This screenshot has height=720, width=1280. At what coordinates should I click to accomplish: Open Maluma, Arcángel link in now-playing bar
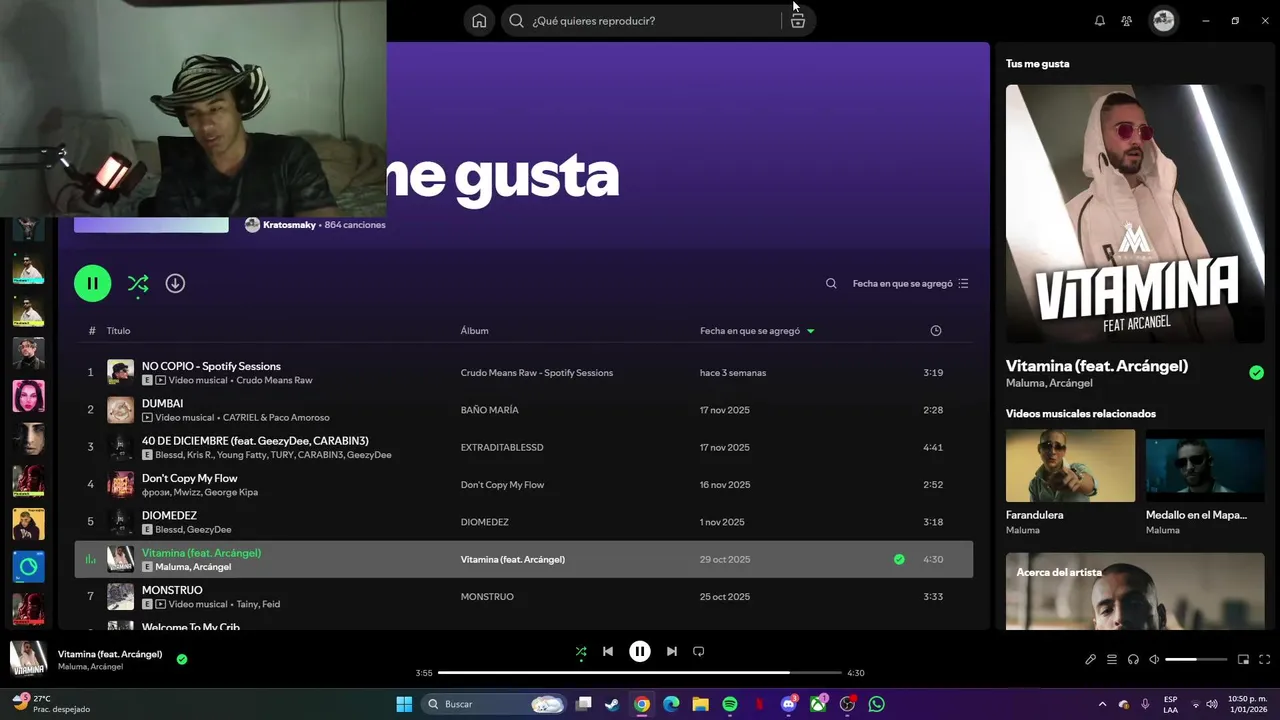(x=90, y=667)
